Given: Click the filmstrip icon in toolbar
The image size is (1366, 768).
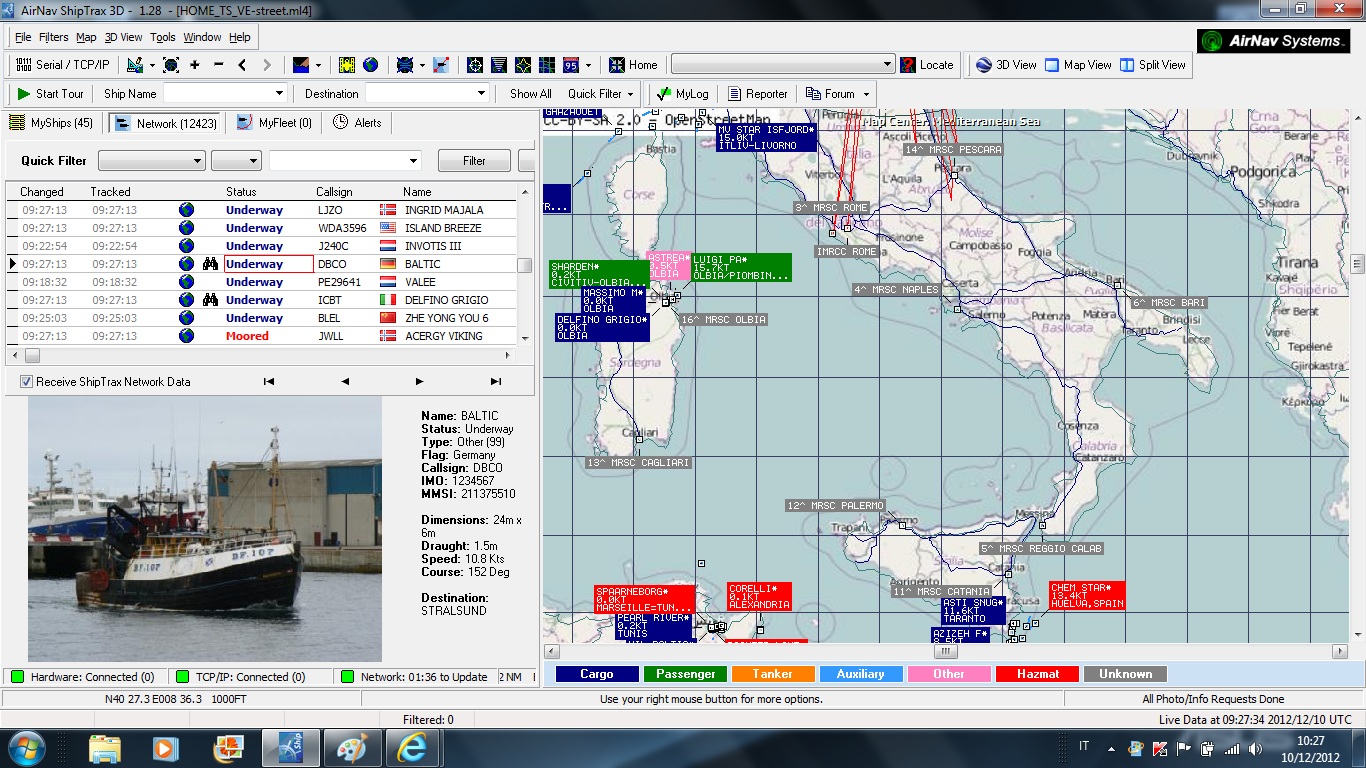Looking at the screenshot, I should click(347, 65).
